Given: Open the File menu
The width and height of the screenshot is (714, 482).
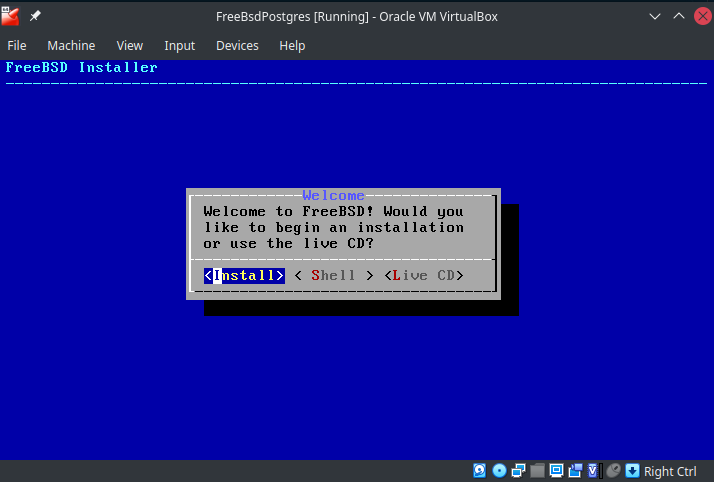Looking at the screenshot, I should click(x=17, y=46).
